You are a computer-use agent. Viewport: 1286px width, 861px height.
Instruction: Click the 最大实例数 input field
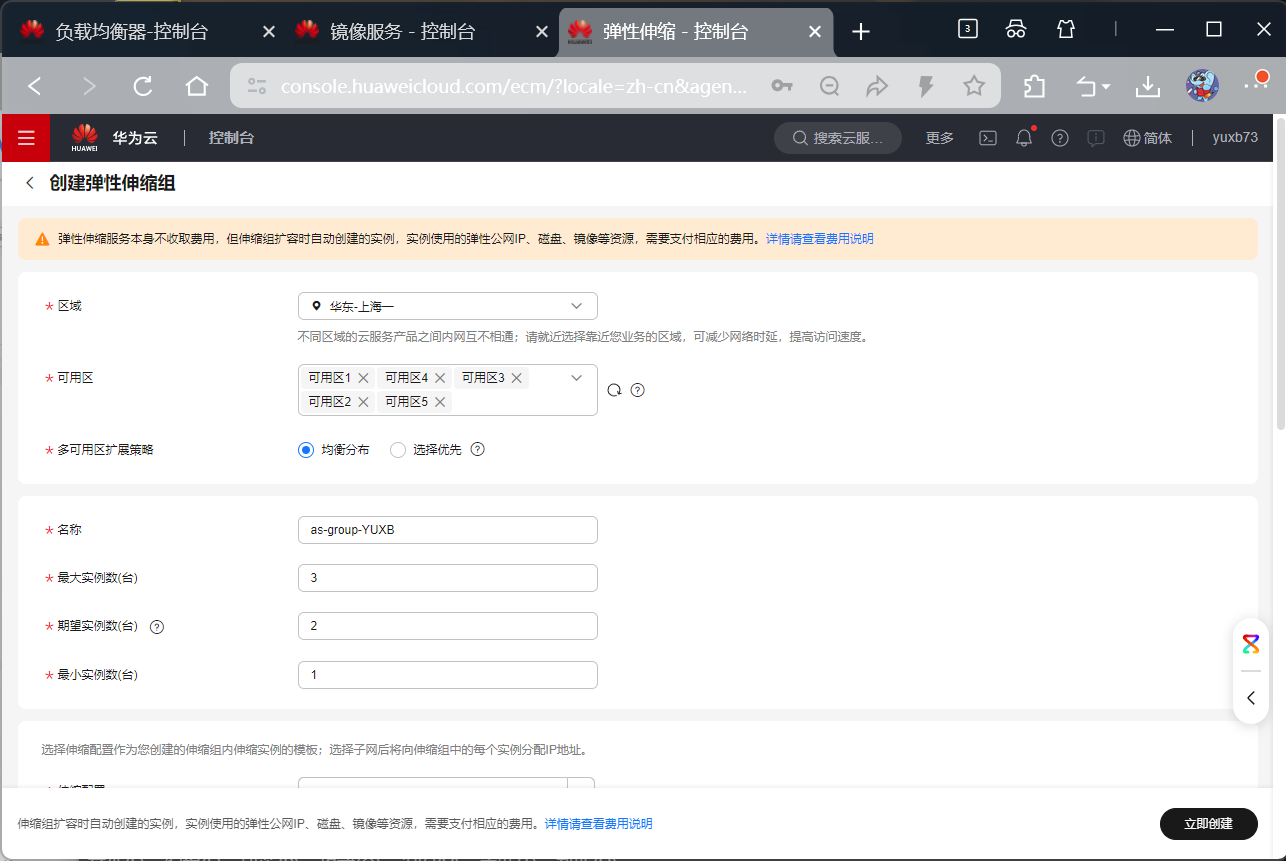tap(448, 578)
